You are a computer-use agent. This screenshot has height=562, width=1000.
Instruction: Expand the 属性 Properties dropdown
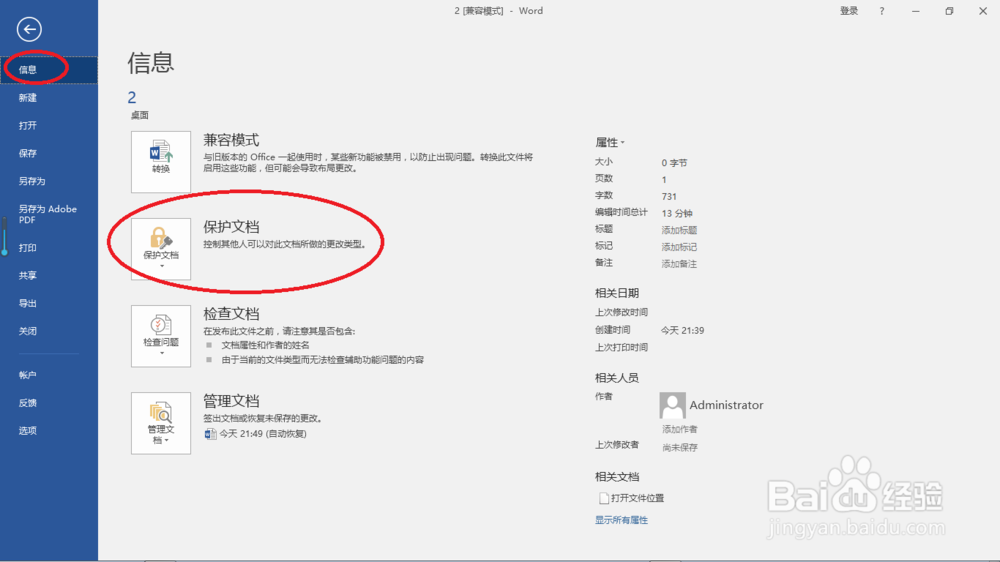[610, 142]
